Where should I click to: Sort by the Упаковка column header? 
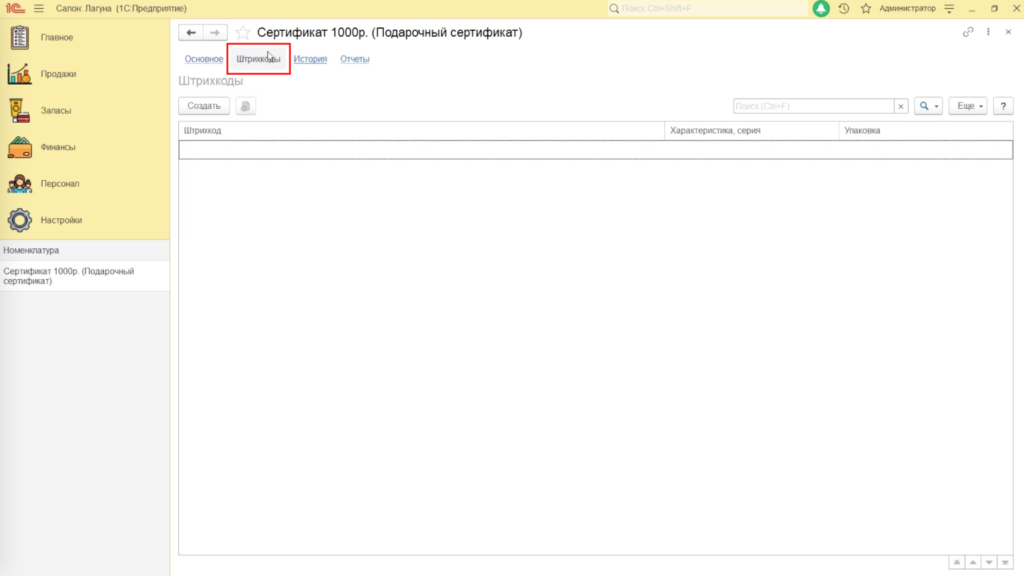point(926,131)
